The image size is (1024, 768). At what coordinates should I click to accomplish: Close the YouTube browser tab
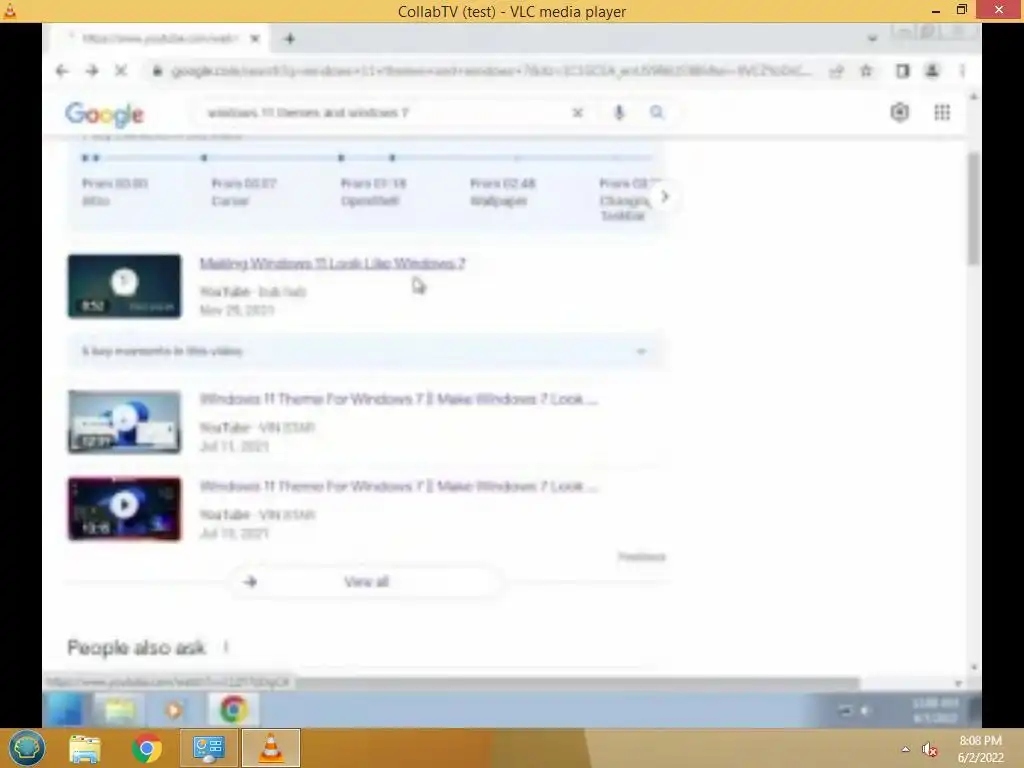click(x=255, y=39)
